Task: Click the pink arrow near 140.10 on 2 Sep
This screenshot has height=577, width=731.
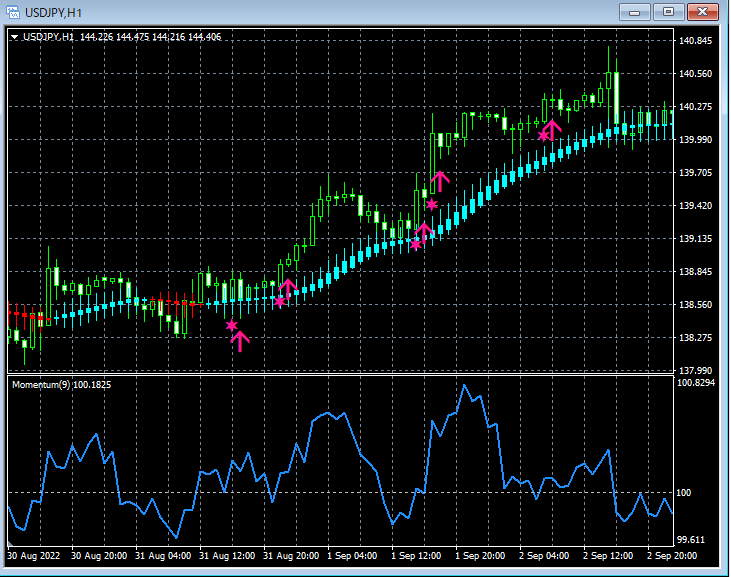Action: click(552, 130)
